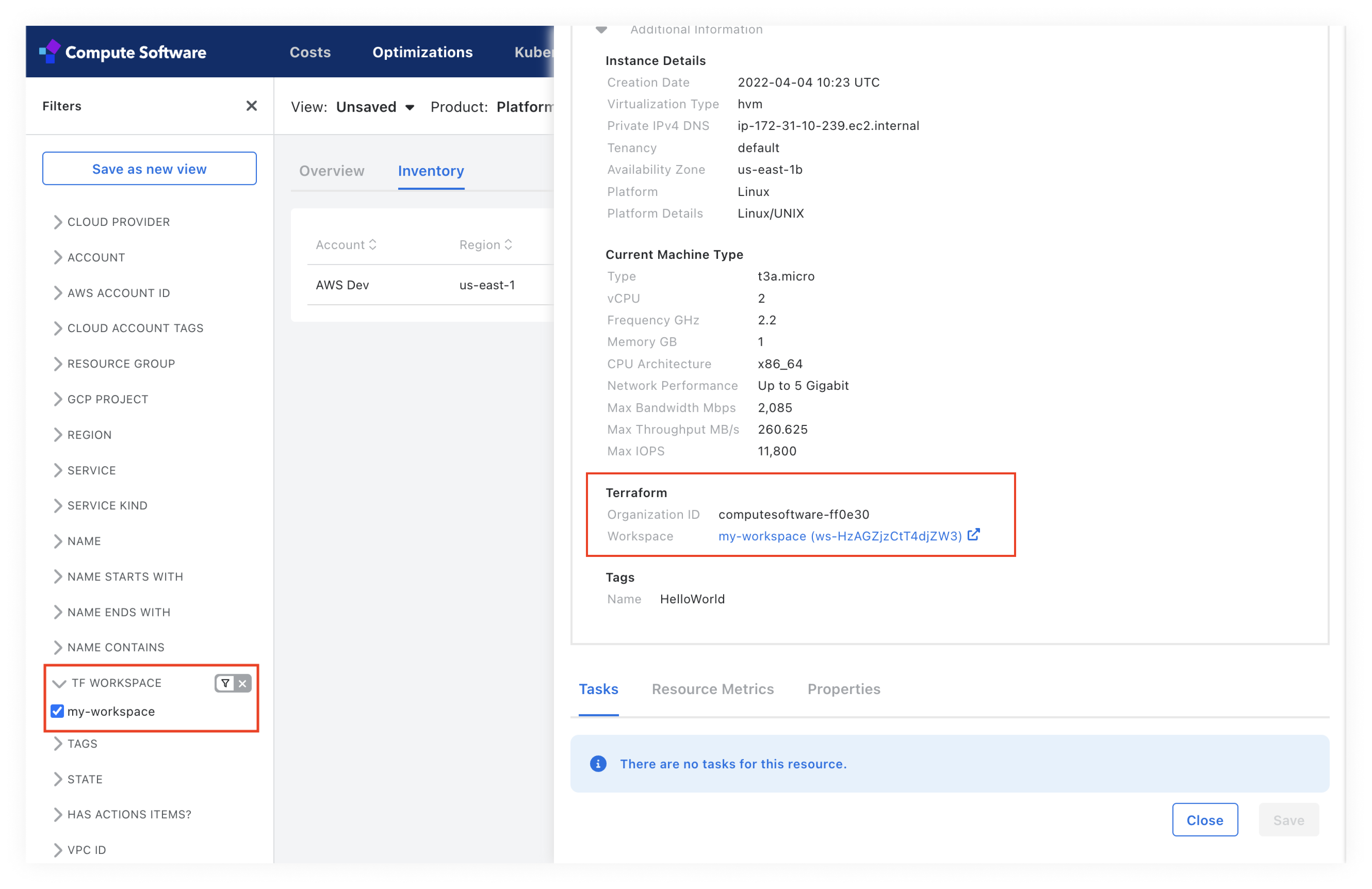Screen dimensions: 1372x889
Task: Sort by the Region column arrows
Action: 508,245
